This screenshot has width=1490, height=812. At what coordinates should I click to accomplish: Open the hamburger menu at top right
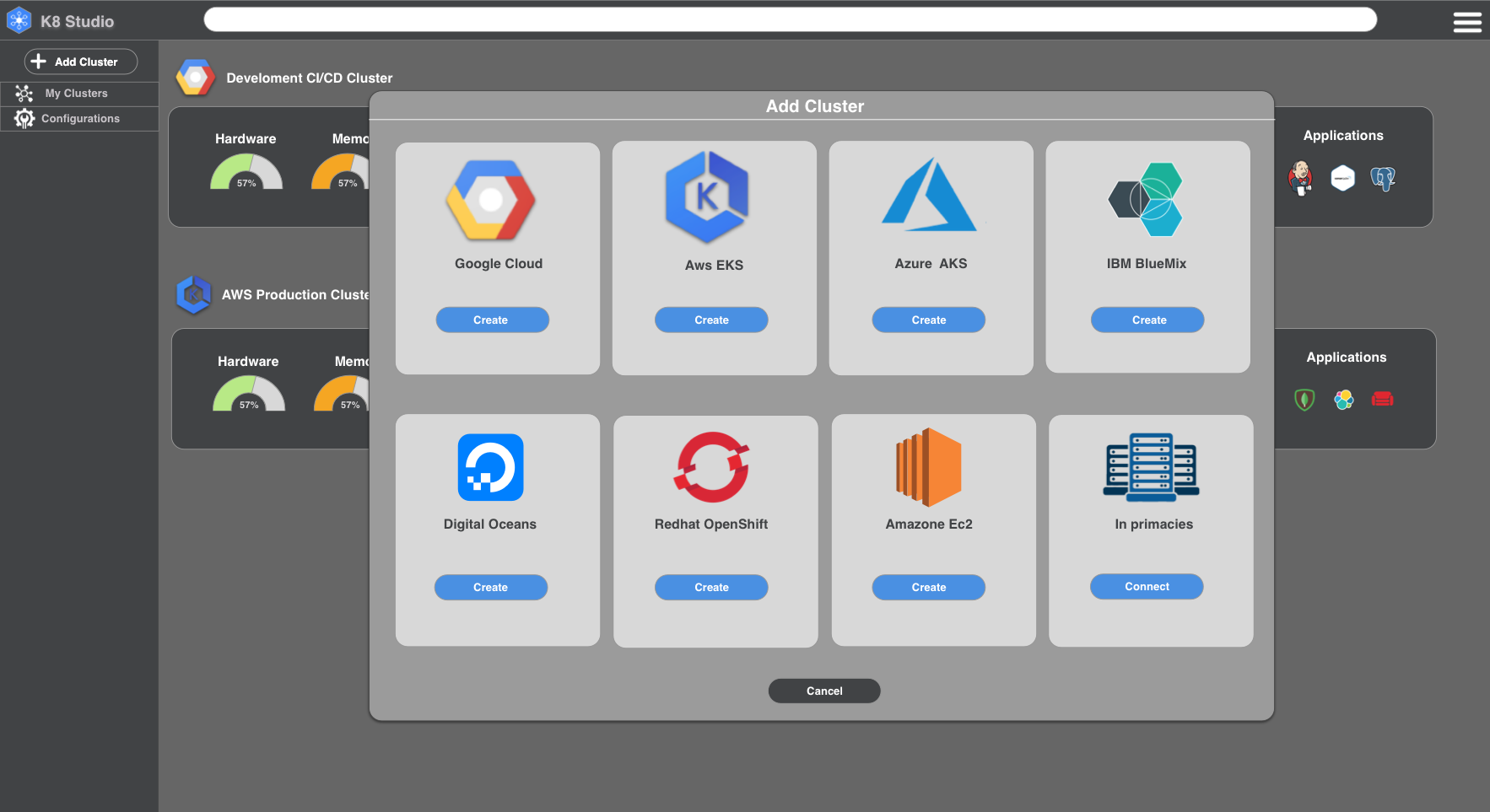(x=1467, y=23)
